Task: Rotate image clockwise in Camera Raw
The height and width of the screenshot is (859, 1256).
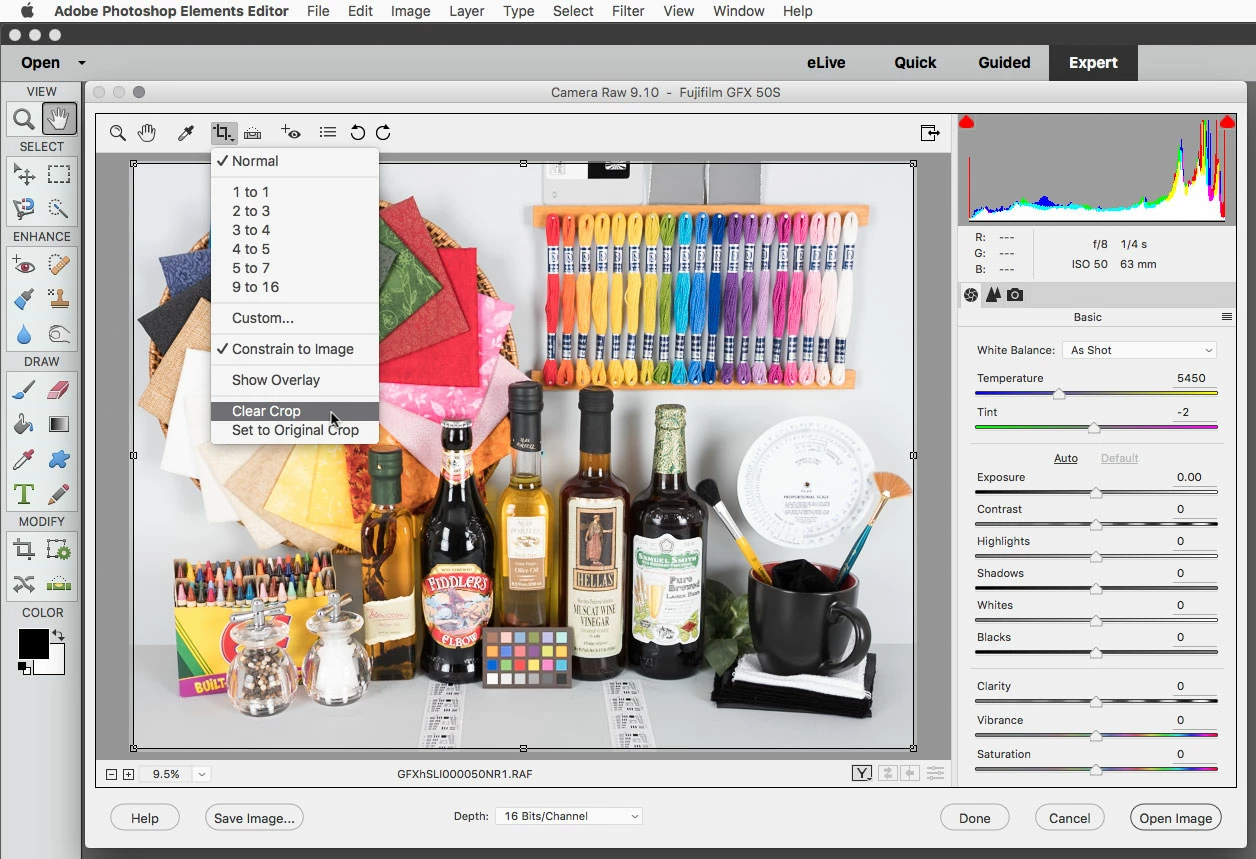Action: [383, 133]
